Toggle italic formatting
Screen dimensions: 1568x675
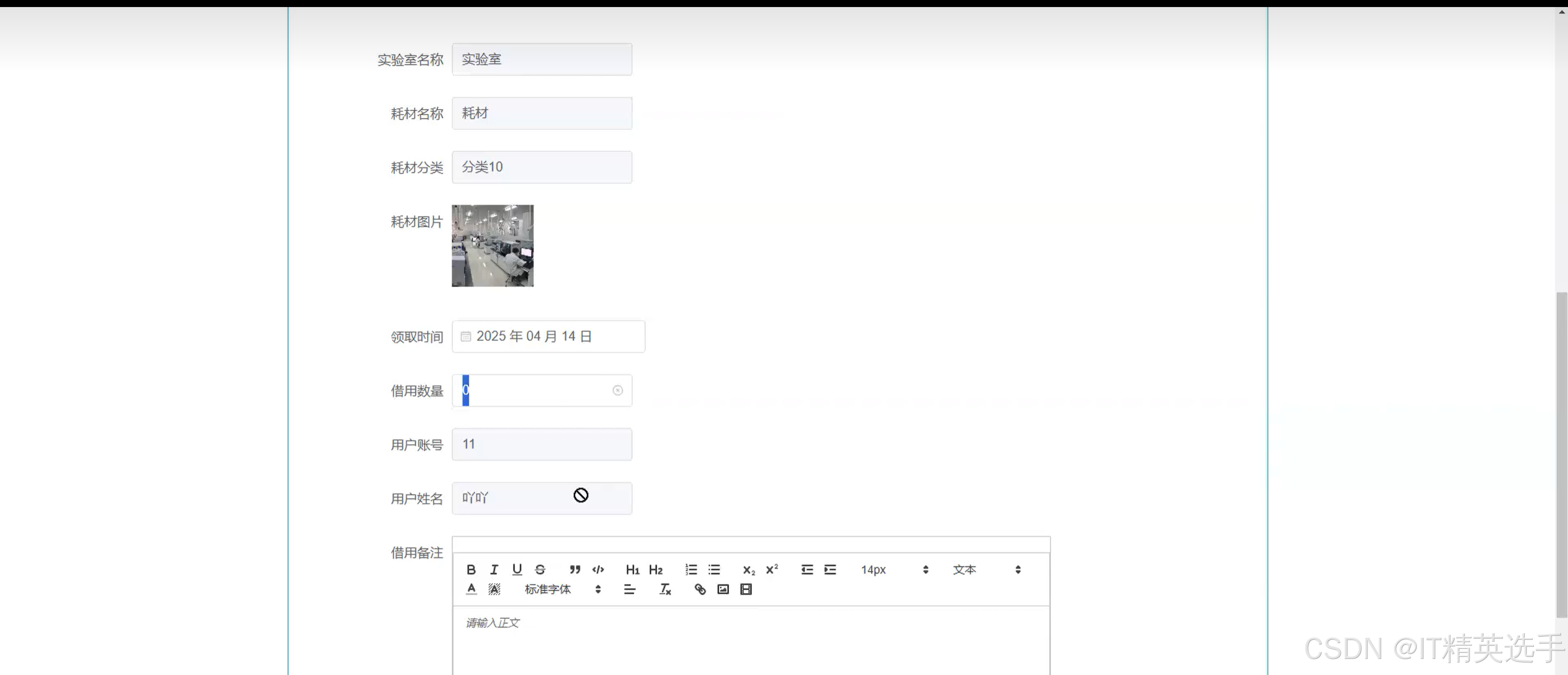tap(494, 570)
